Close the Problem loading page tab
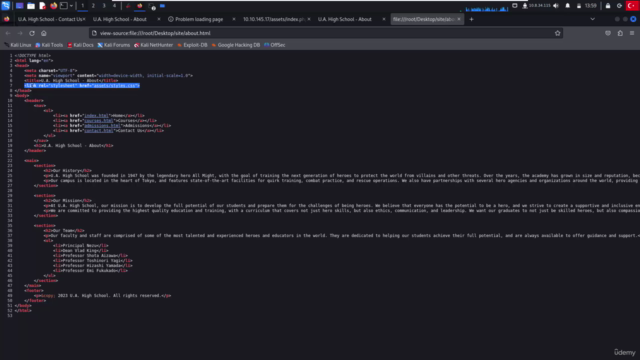This screenshot has width=640, height=360. pos(234,19)
